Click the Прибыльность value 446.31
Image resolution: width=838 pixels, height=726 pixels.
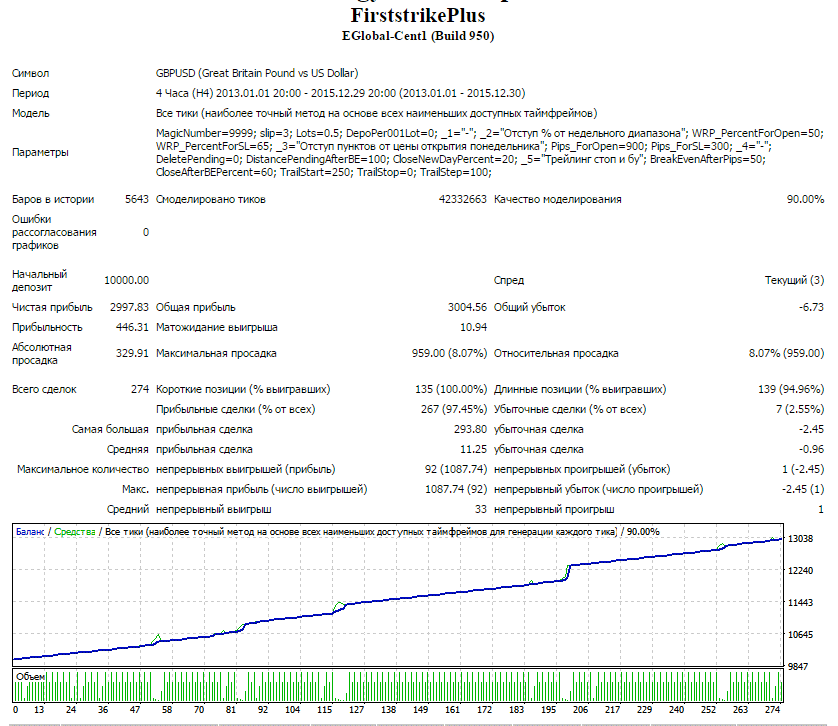point(132,327)
